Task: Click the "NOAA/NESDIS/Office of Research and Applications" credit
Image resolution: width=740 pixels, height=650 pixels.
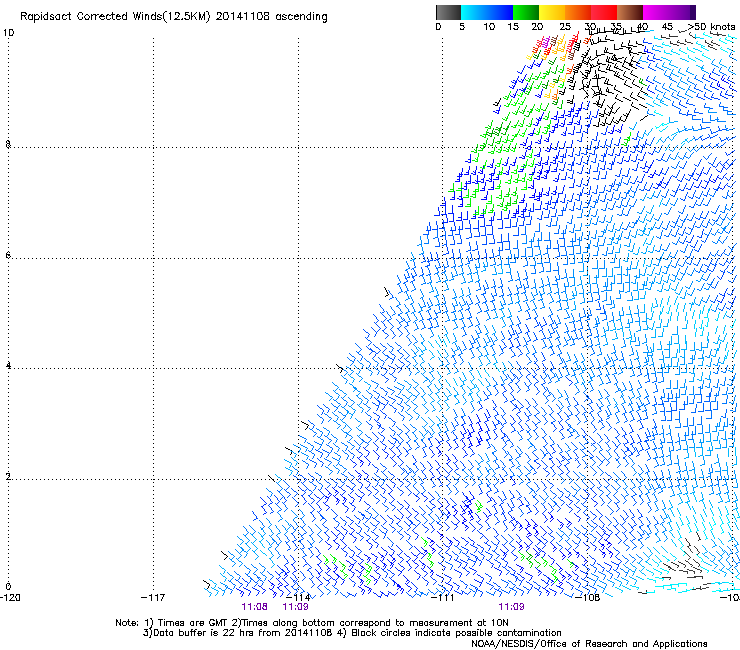Action: click(x=589, y=644)
